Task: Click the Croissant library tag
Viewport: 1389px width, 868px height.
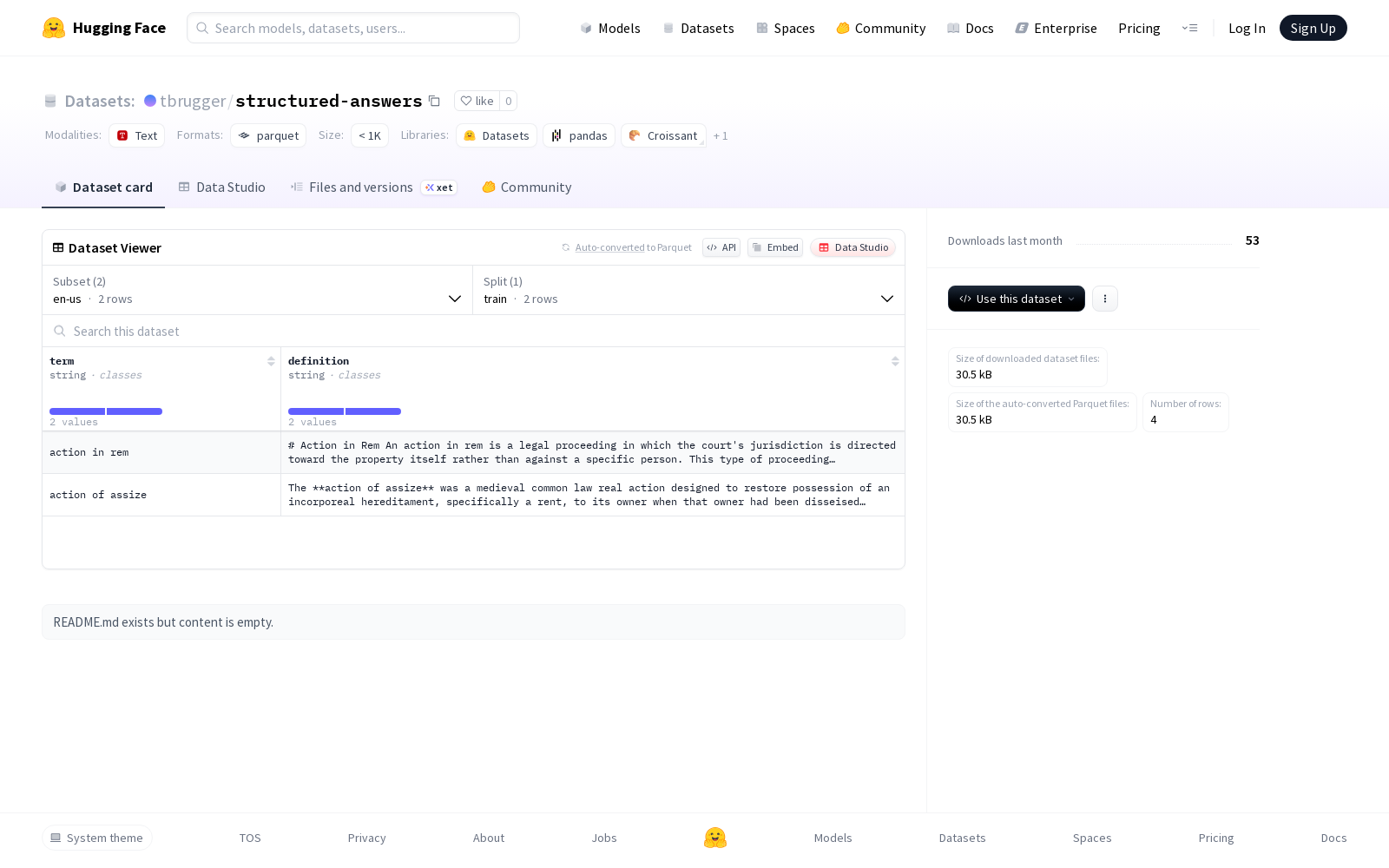Action: click(663, 135)
